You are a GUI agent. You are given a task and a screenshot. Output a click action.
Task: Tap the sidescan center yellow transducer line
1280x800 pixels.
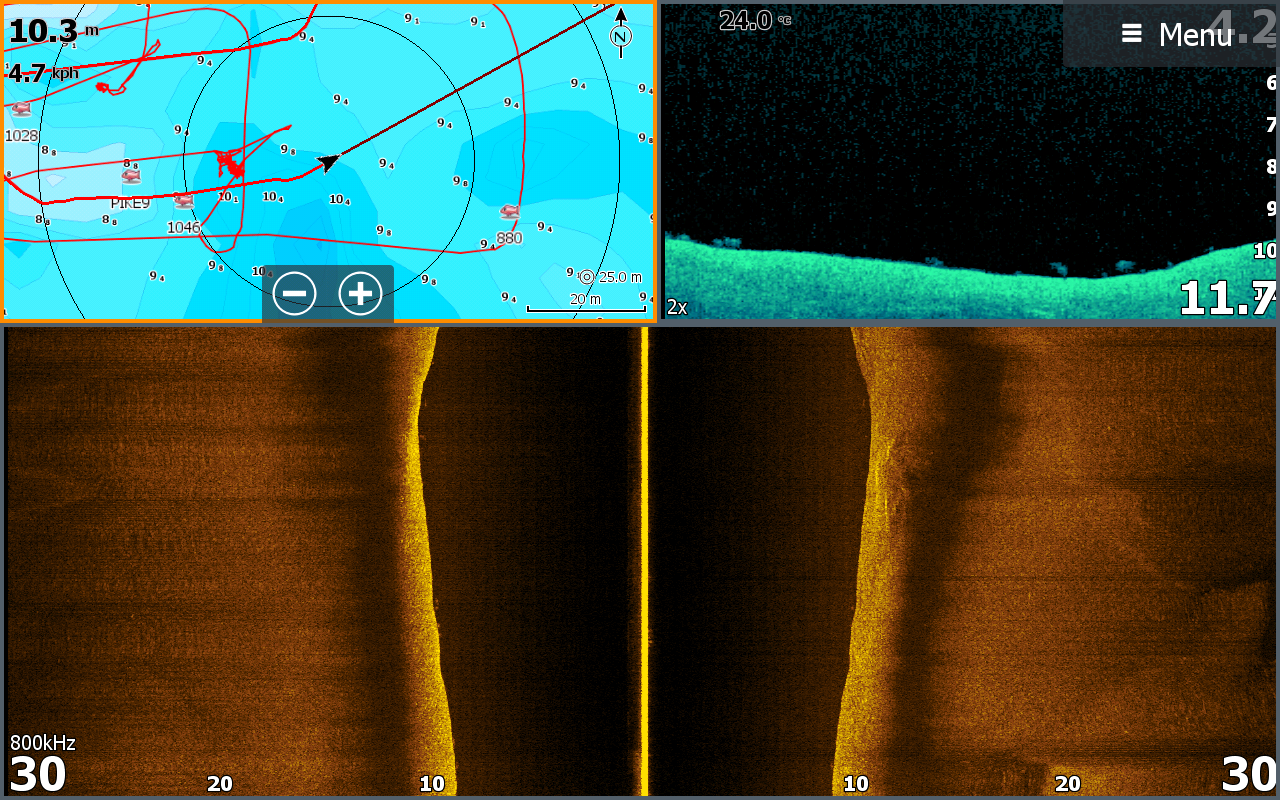[x=644, y=560]
